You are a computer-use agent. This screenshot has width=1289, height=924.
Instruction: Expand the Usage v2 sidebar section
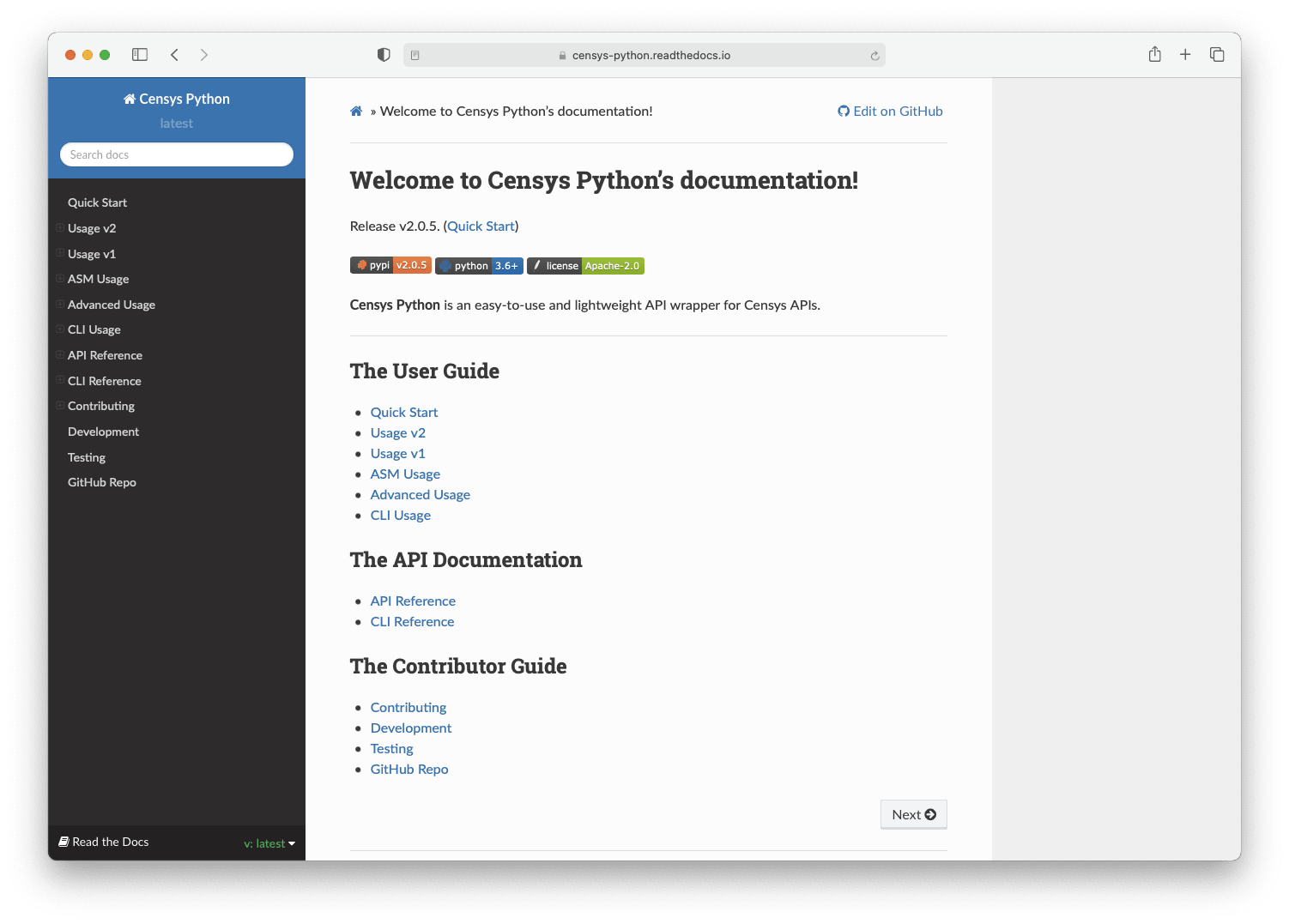click(60, 228)
